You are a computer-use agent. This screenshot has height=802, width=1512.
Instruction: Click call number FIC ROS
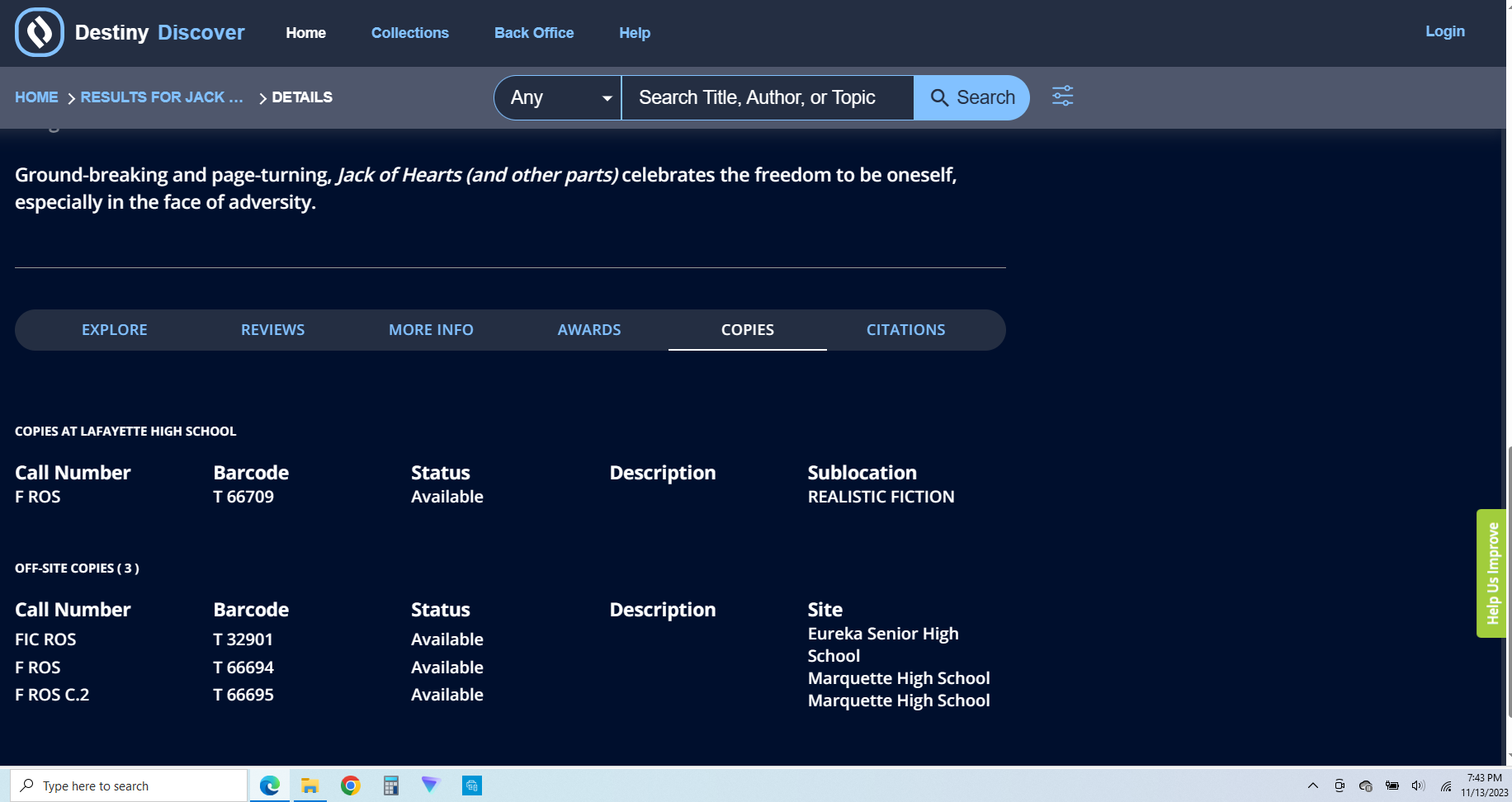coord(45,639)
